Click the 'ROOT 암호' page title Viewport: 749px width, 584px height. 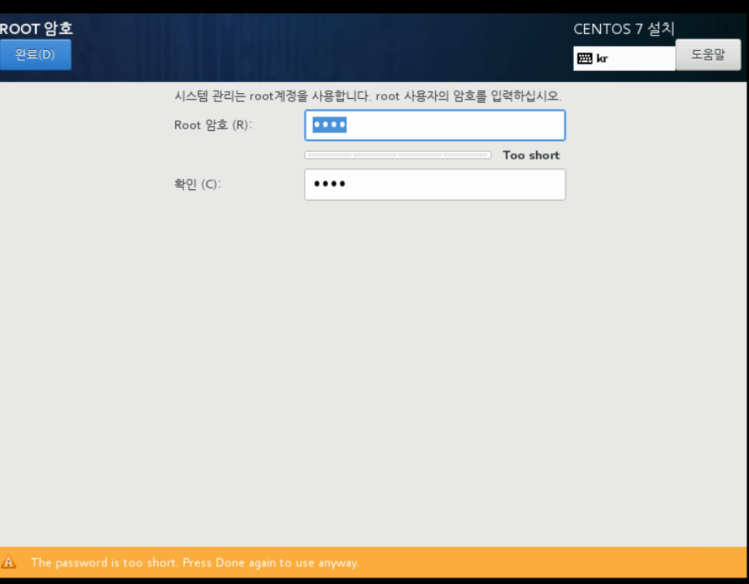[36, 29]
